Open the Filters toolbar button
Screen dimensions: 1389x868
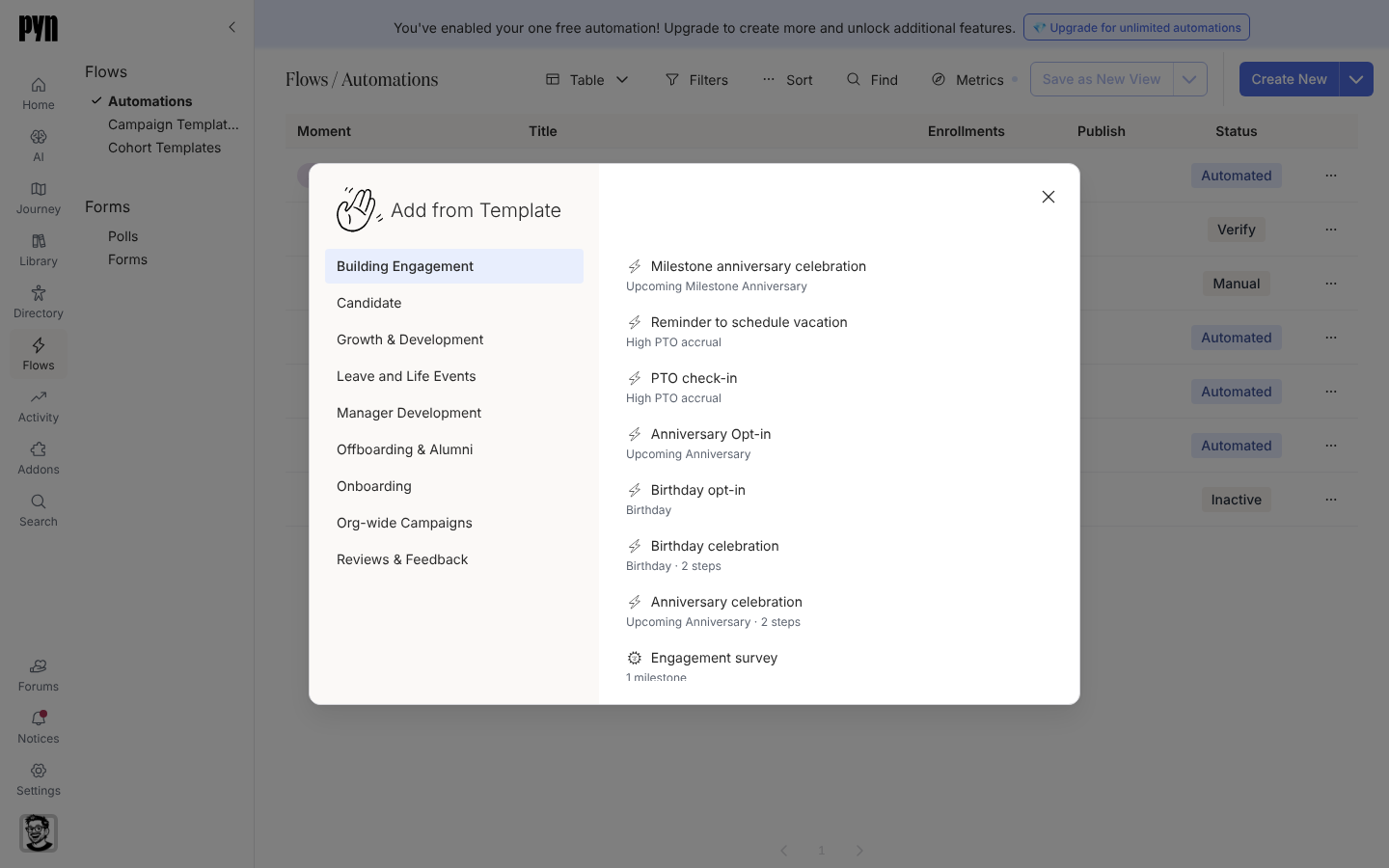[696, 80]
